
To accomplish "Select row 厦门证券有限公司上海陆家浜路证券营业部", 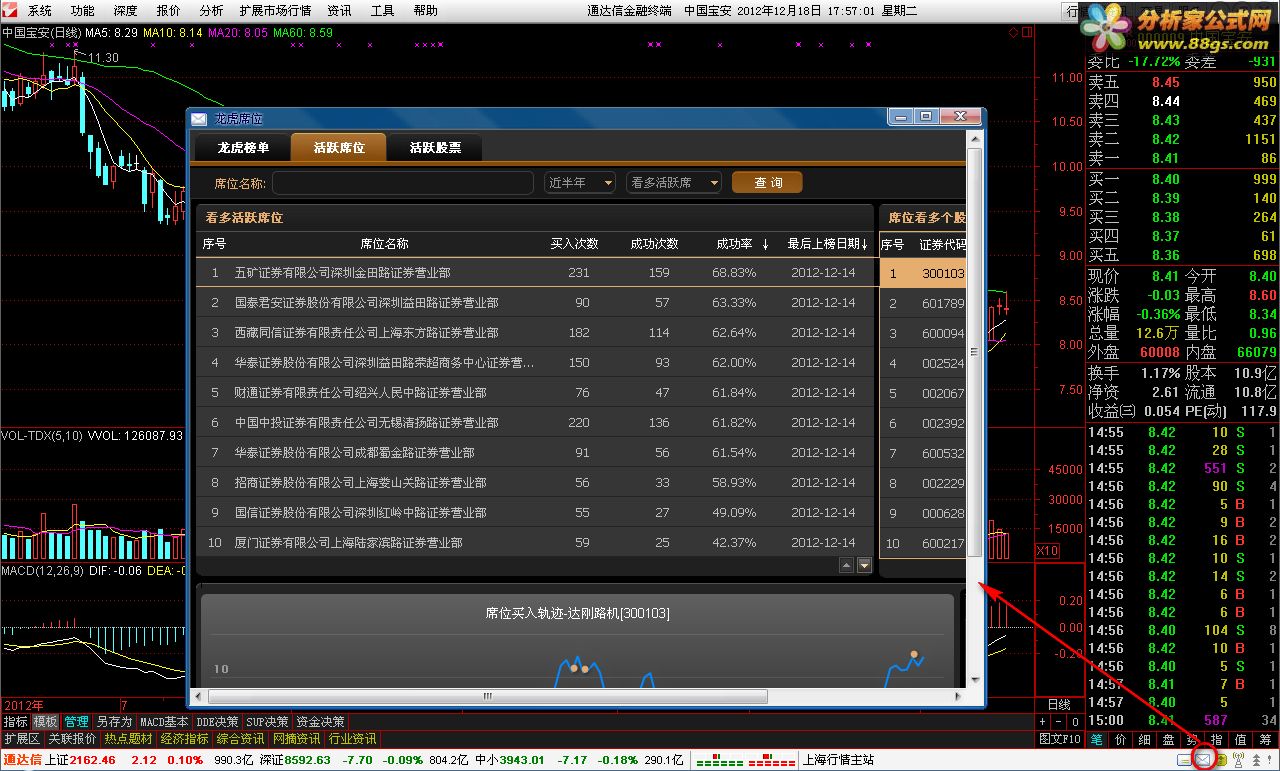I will coord(535,542).
